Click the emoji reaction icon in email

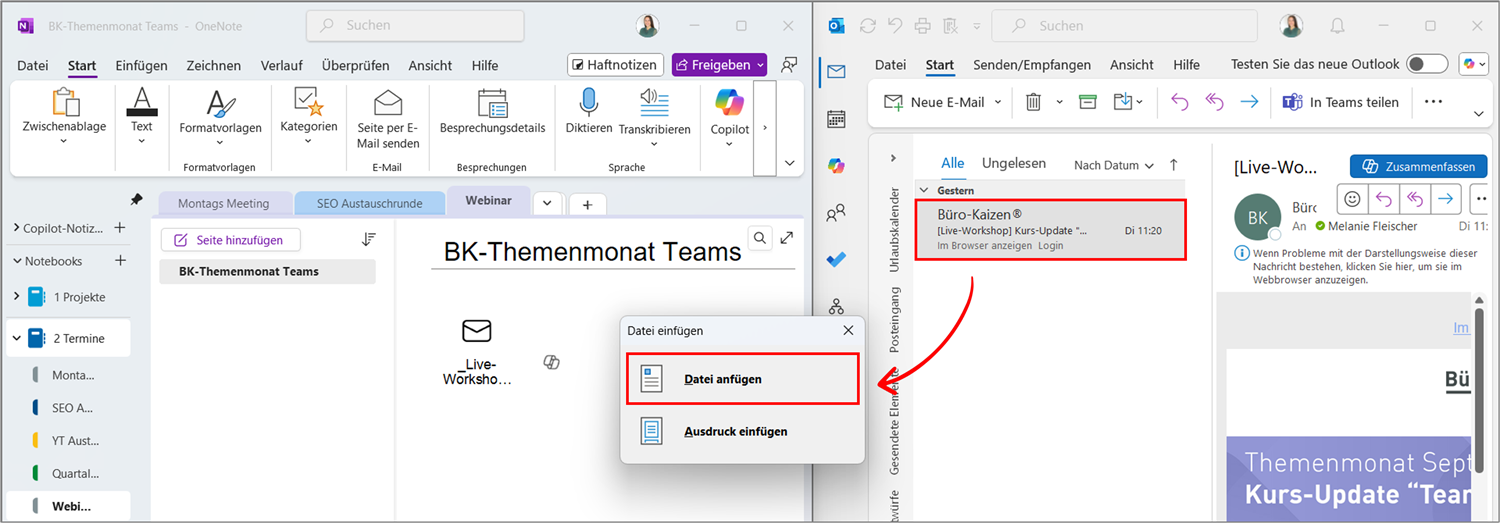pos(1352,198)
